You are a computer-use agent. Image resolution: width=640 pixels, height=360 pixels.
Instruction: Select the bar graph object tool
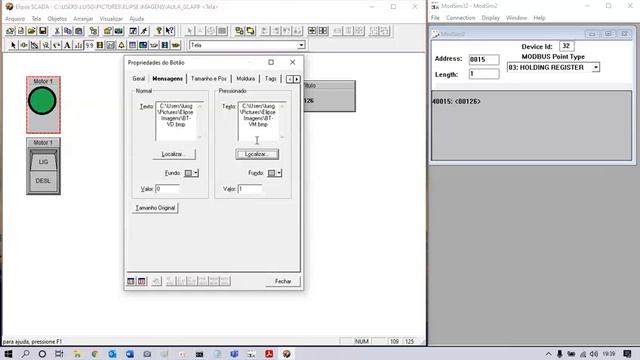click(x=78, y=45)
